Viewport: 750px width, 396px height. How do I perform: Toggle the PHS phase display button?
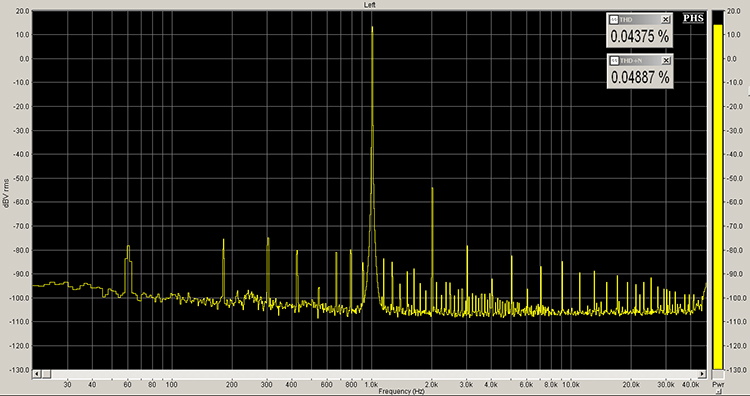[x=693, y=18]
